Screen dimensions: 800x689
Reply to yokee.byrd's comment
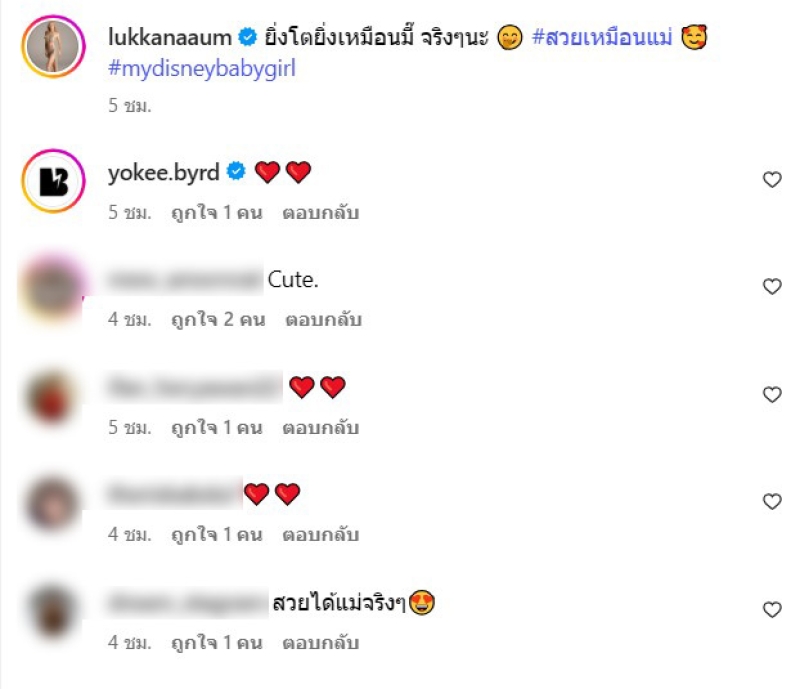[321, 212]
